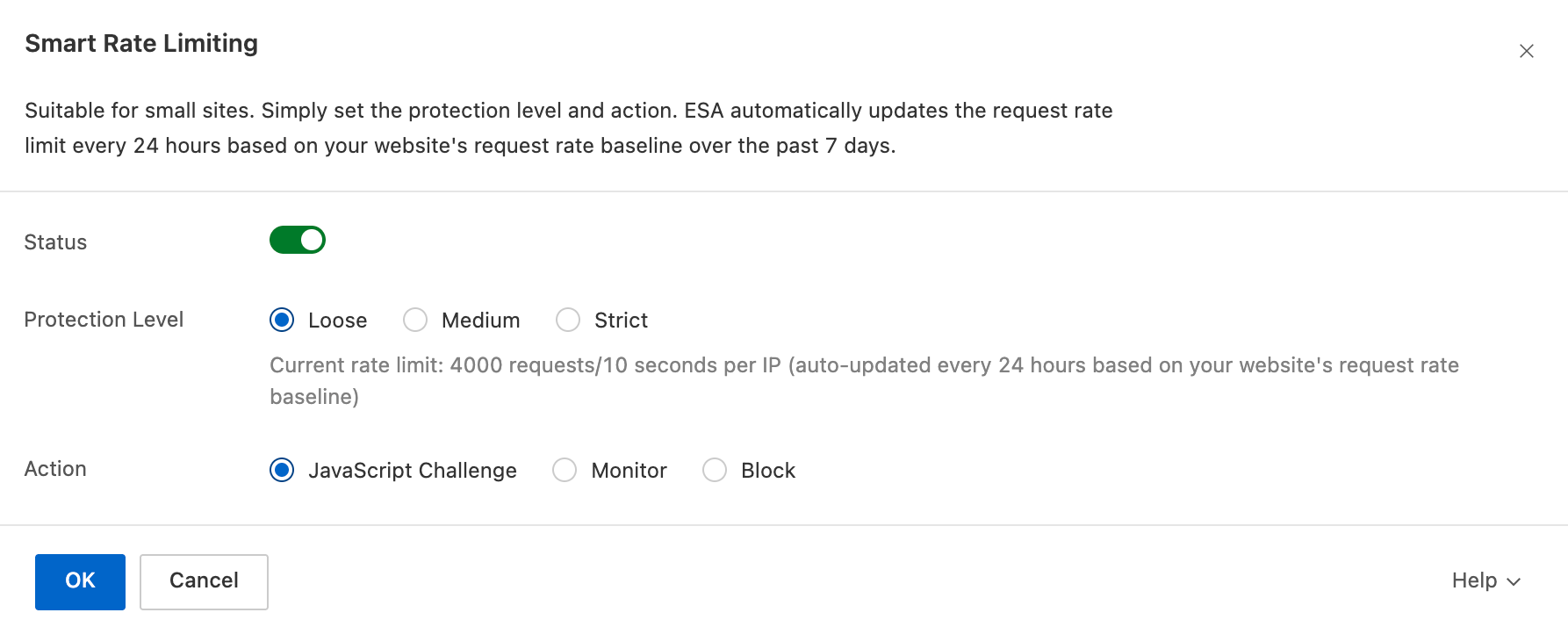The width and height of the screenshot is (1568, 627).
Task: Click the word Monitor next to its radio
Action: click(x=629, y=471)
